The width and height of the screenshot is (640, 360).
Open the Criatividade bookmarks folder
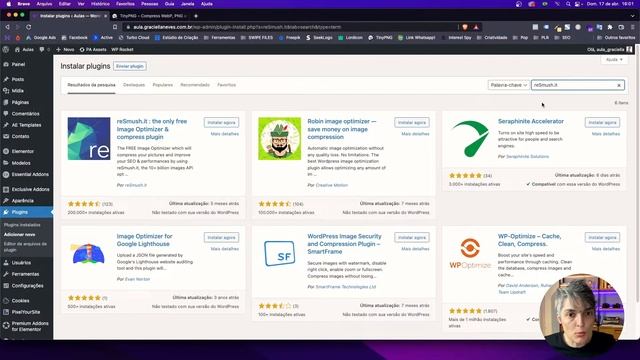[x=492, y=38]
